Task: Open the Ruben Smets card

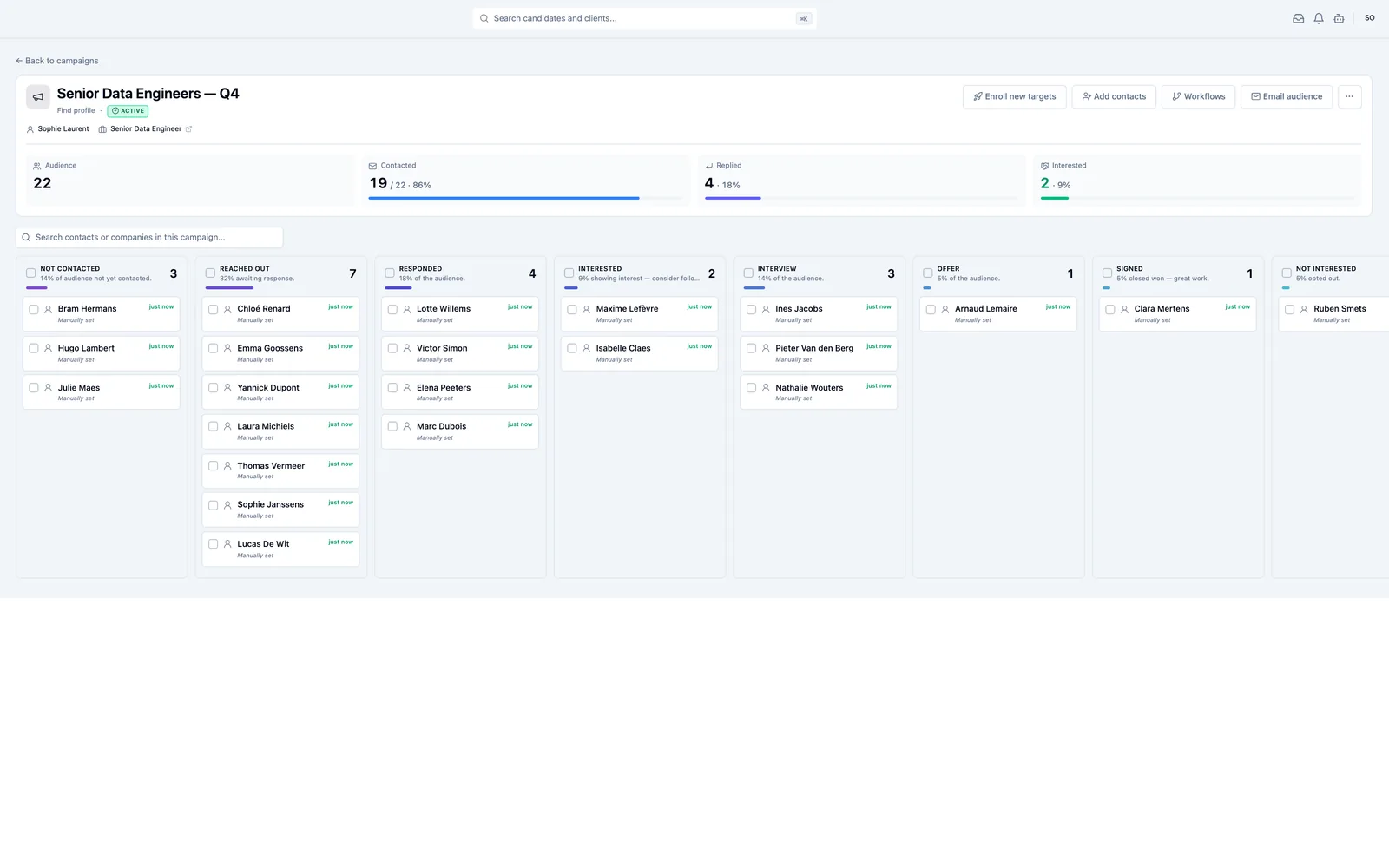Action: pos(1334,313)
